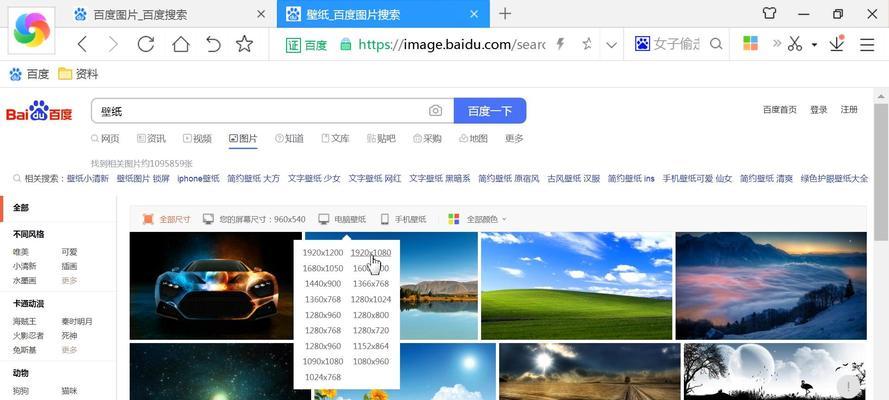This screenshot has width=889, height=400.
Task: Open the 视频 search category
Action: click(x=197, y=139)
